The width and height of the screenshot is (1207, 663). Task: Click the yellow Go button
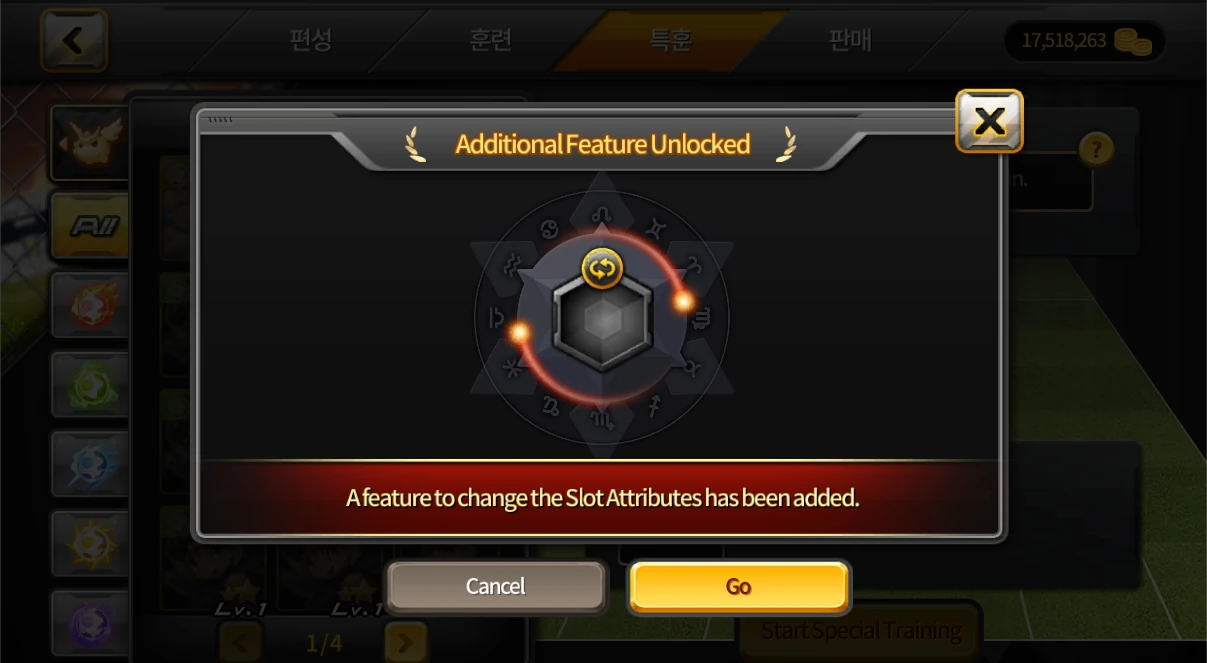[x=739, y=586]
